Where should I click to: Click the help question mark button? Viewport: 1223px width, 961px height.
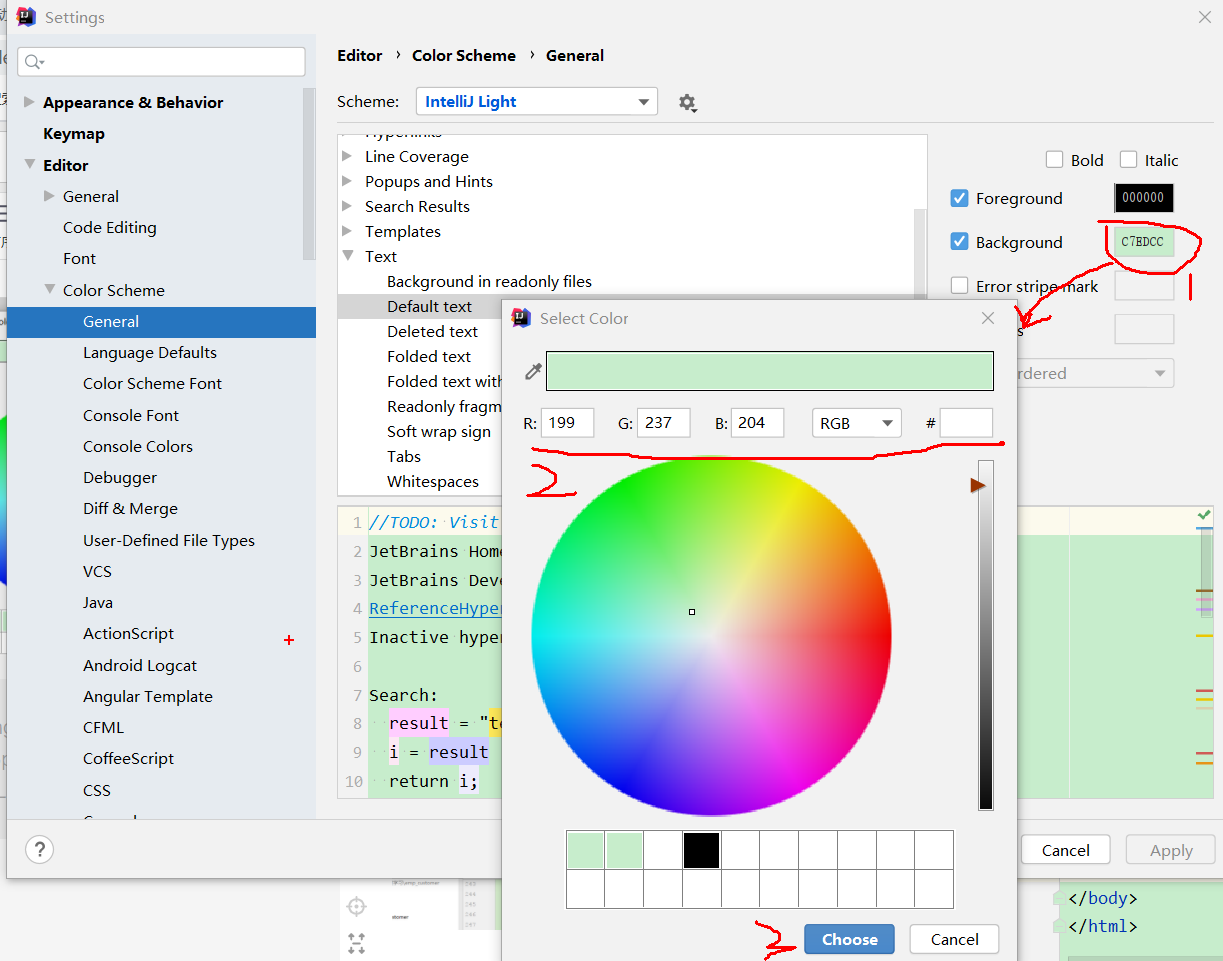39,850
